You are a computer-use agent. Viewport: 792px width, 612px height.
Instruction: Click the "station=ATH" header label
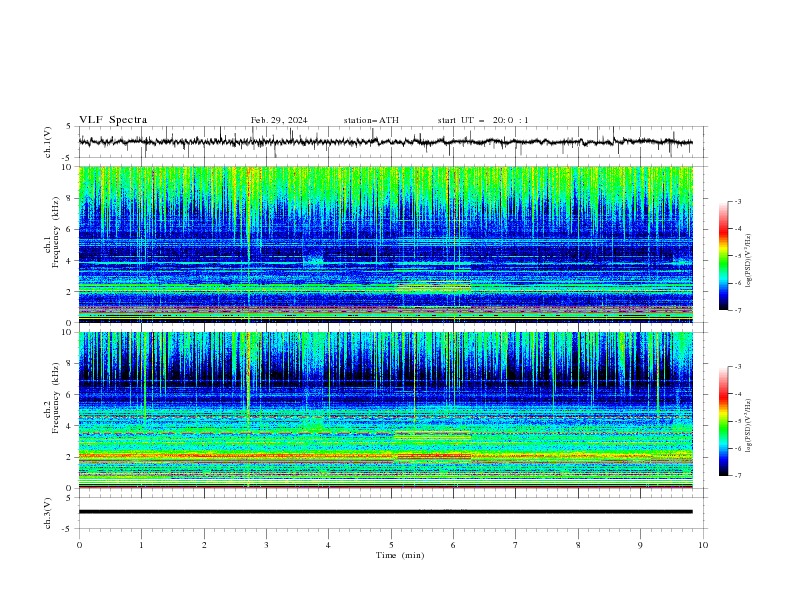(x=371, y=120)
